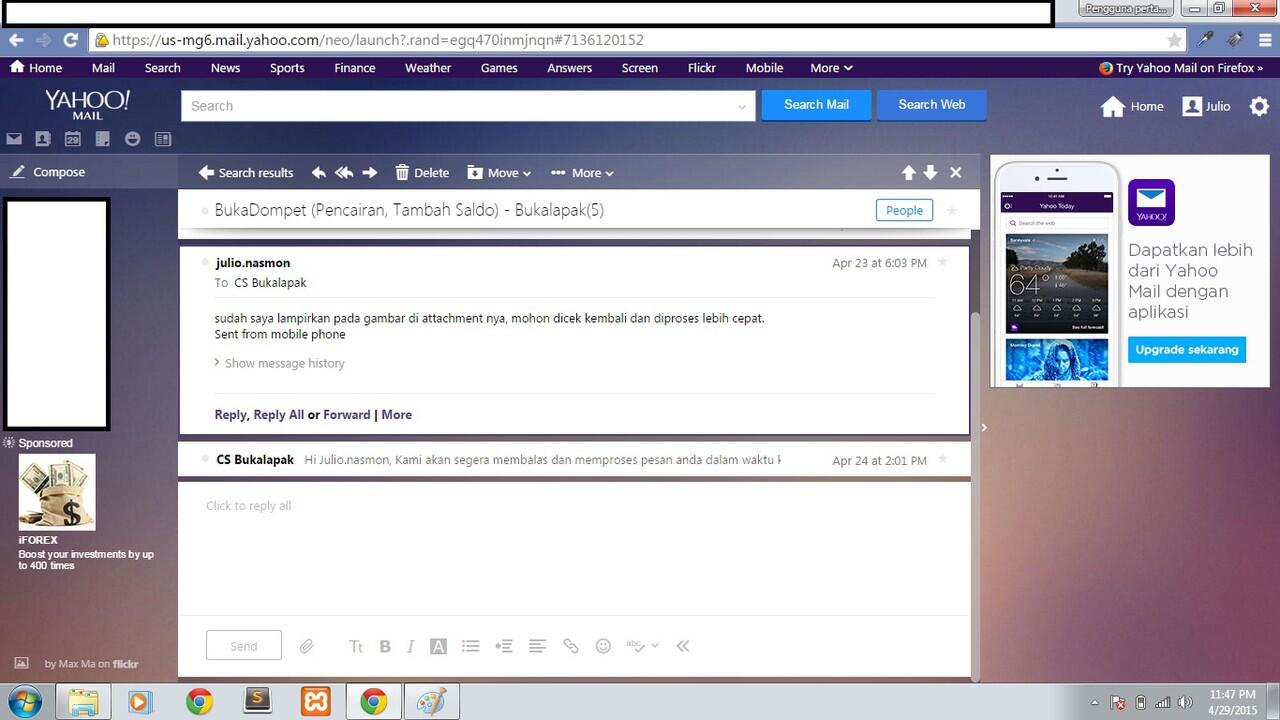This screenshot has width=1280, height=720.
Task: Click the People button
Action: [x=904, y=210]
